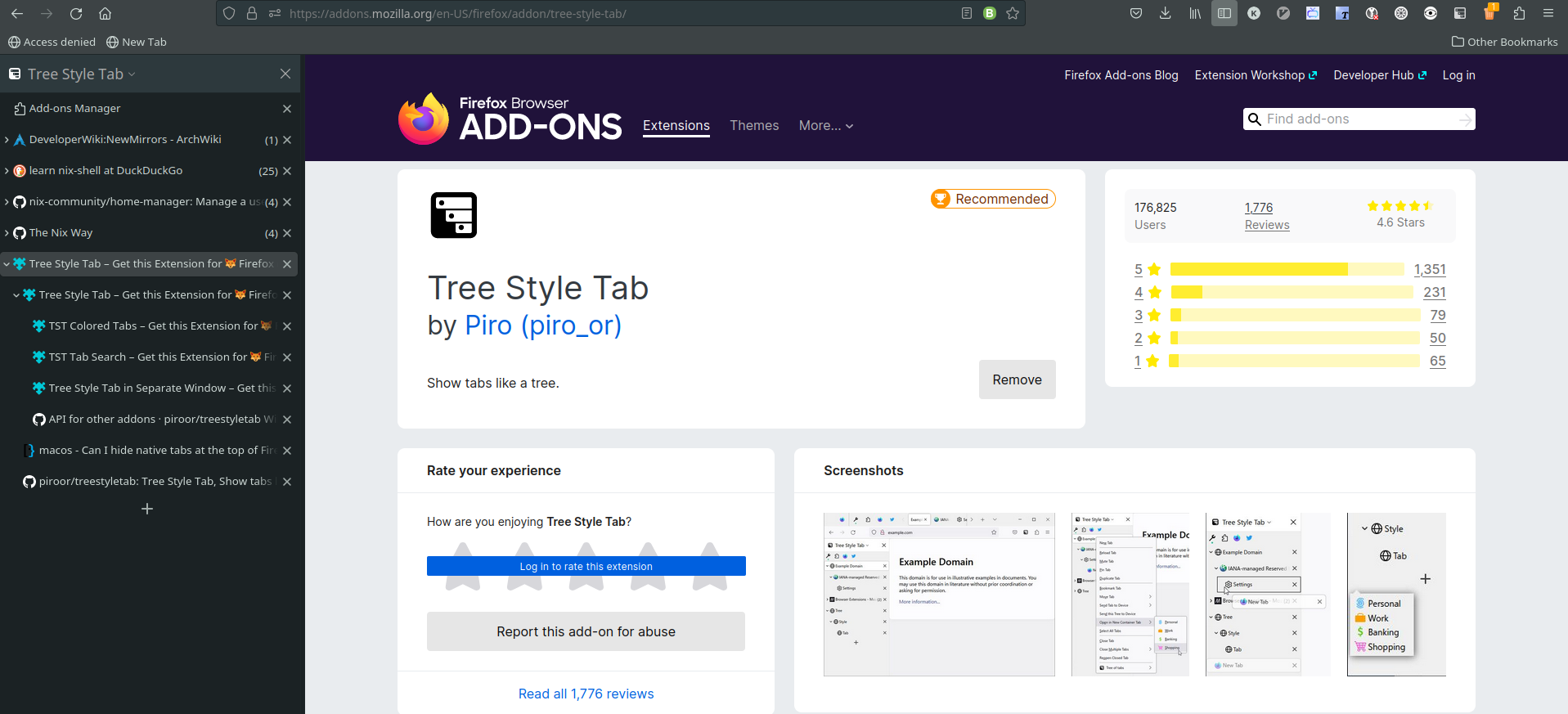Image resolution: width=1568 pixels, height=714 pixels.
Task: Report this add-on for abuse
Action: click(x=586, y=631)
